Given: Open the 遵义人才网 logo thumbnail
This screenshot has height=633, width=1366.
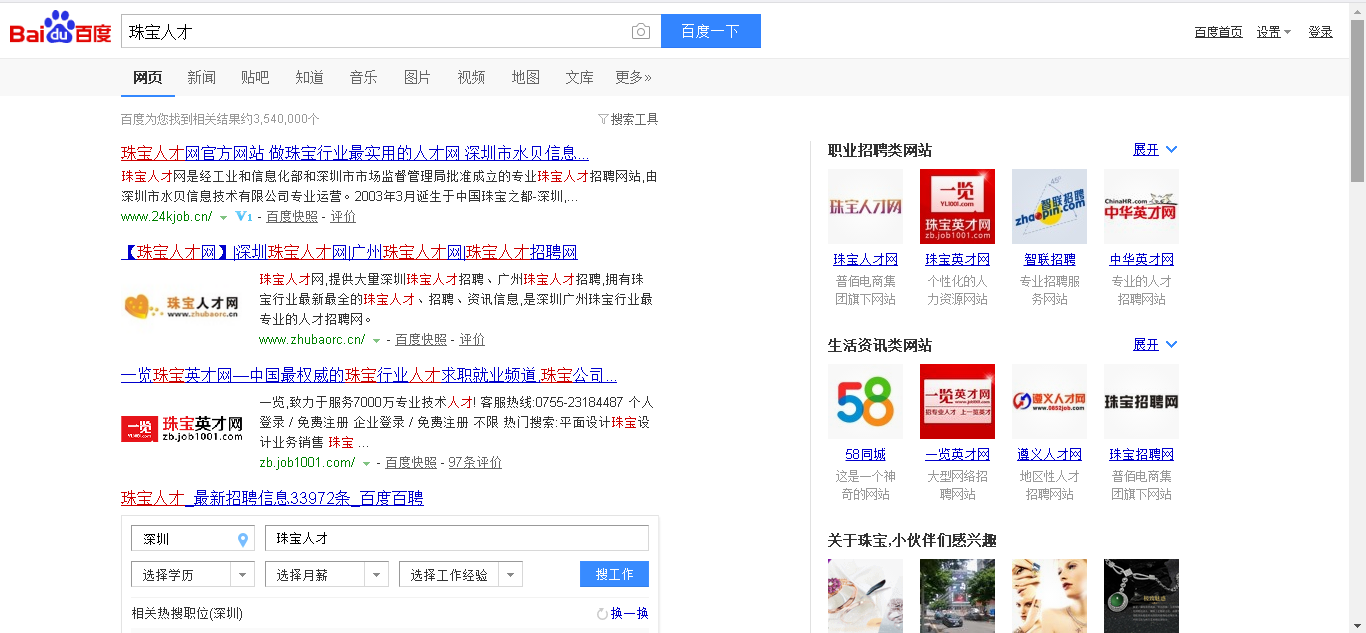Looking at the screenshot, I should click(x=1049, y=401).
